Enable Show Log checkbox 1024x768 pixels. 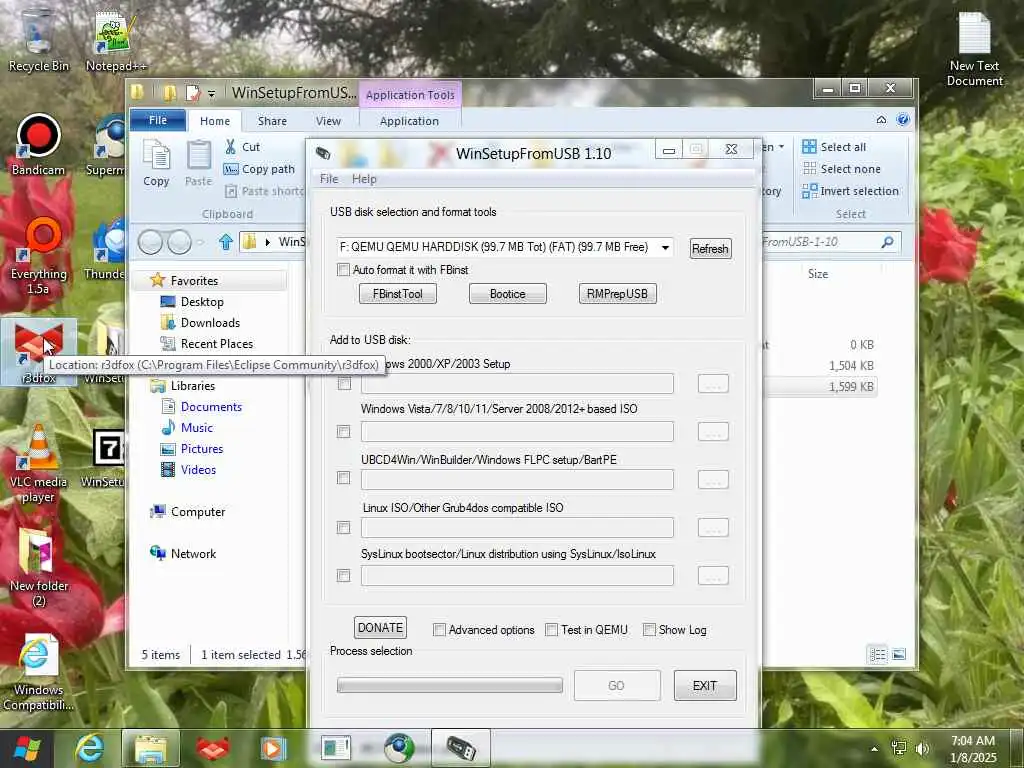649,630
